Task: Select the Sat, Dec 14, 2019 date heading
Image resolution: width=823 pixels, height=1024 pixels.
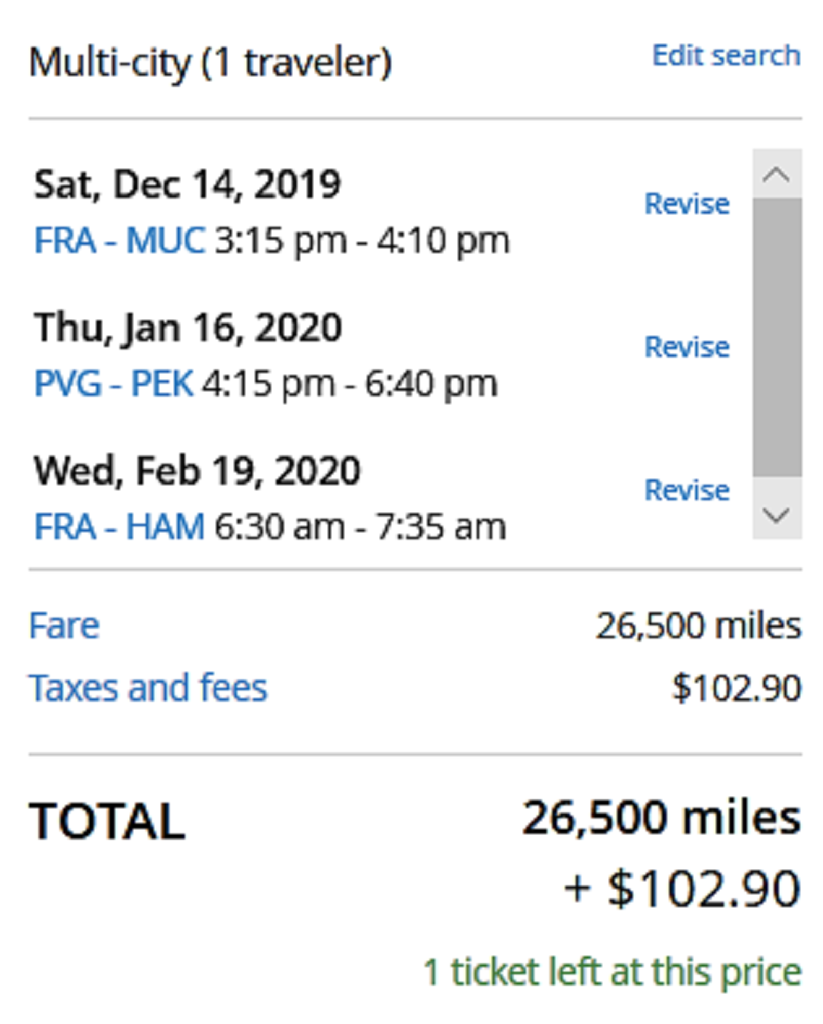Action: (x=187, y=184)
